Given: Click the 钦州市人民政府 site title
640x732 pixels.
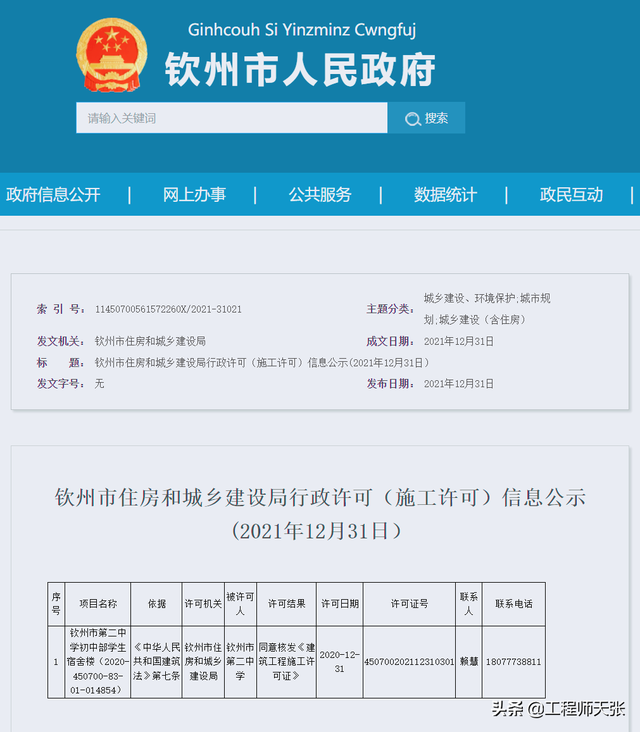Looking at the screenshot, I should tap(300, 70).
